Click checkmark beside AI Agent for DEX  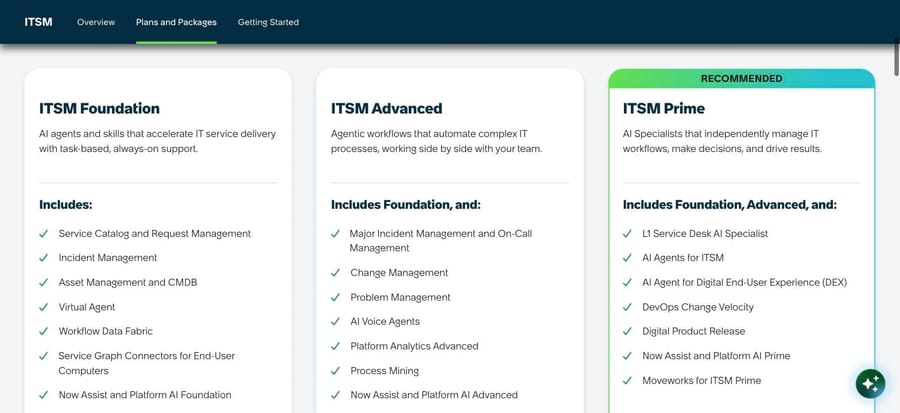coord(627,282)
